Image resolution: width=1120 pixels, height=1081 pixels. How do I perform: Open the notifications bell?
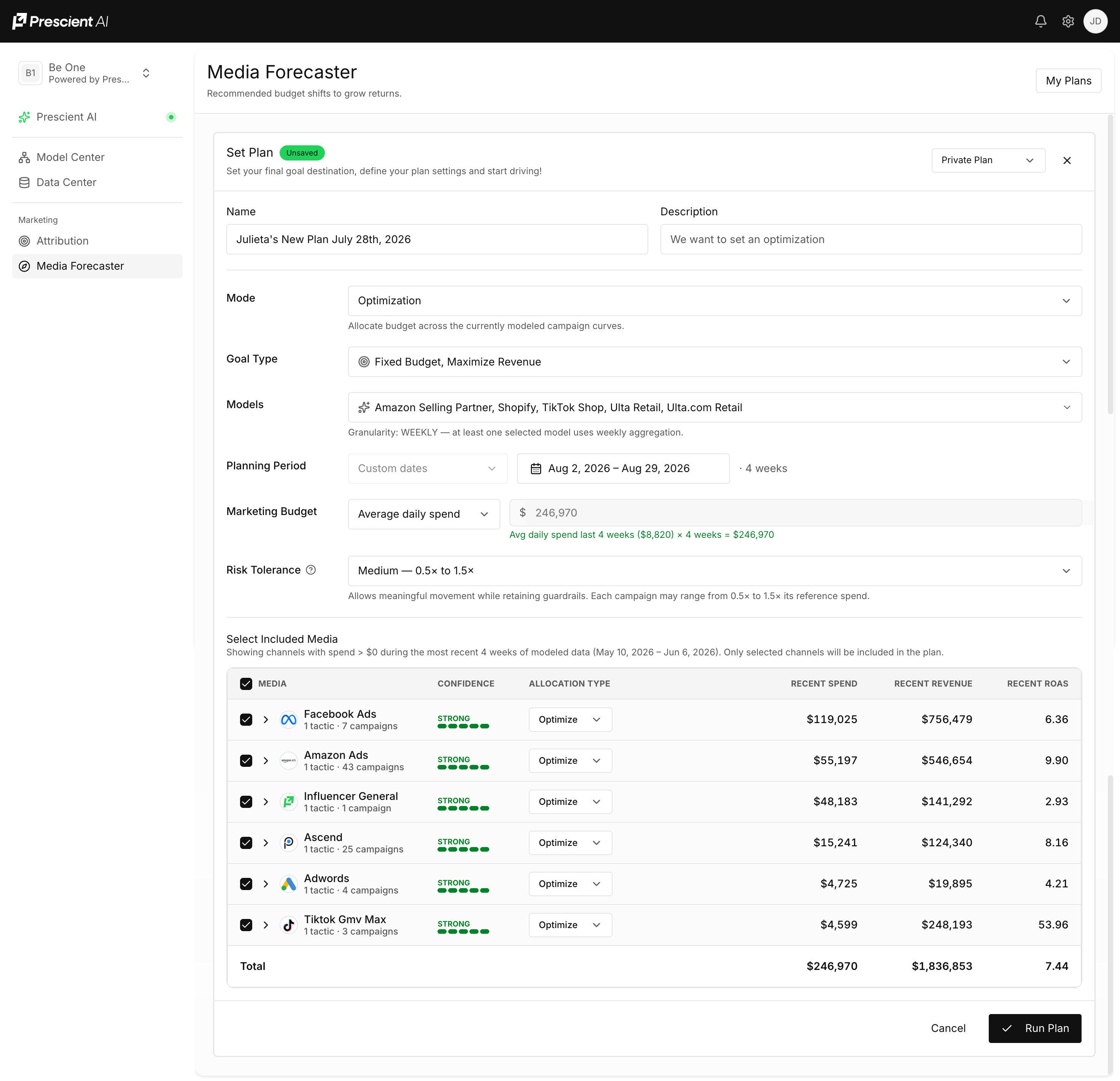click(1040, 21)
